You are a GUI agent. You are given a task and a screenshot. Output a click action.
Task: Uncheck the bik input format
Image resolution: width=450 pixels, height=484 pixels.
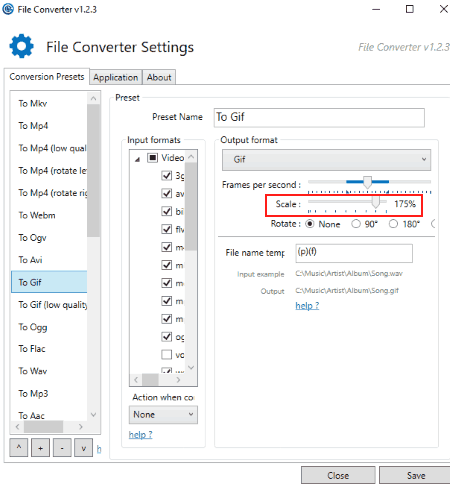tap(166, 211)
